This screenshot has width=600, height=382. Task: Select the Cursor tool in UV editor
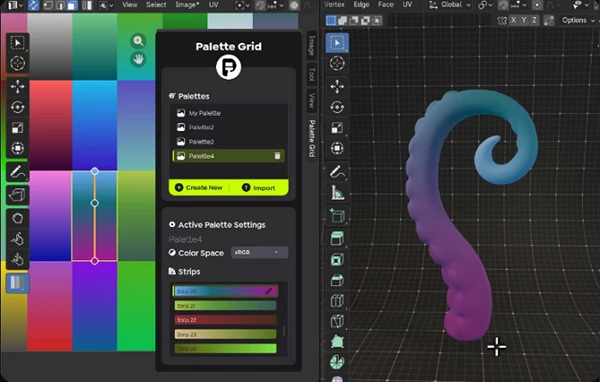17,63
